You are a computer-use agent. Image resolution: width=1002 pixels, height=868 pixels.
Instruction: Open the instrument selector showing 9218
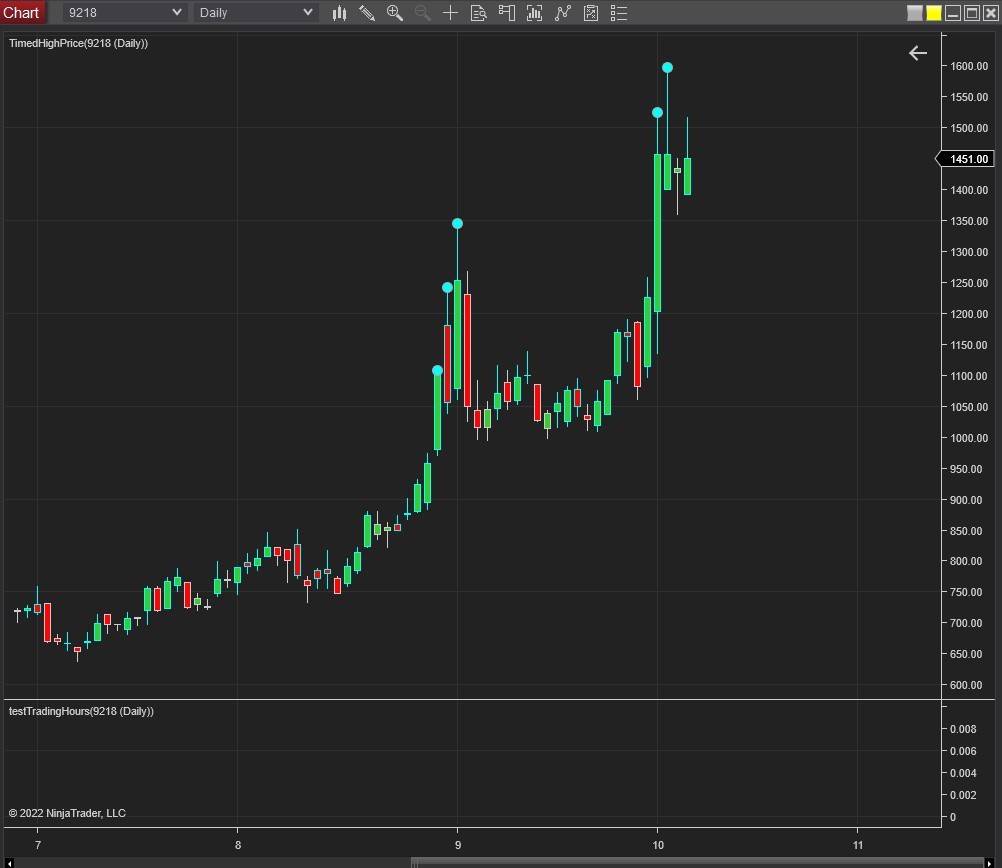(125, 12)
